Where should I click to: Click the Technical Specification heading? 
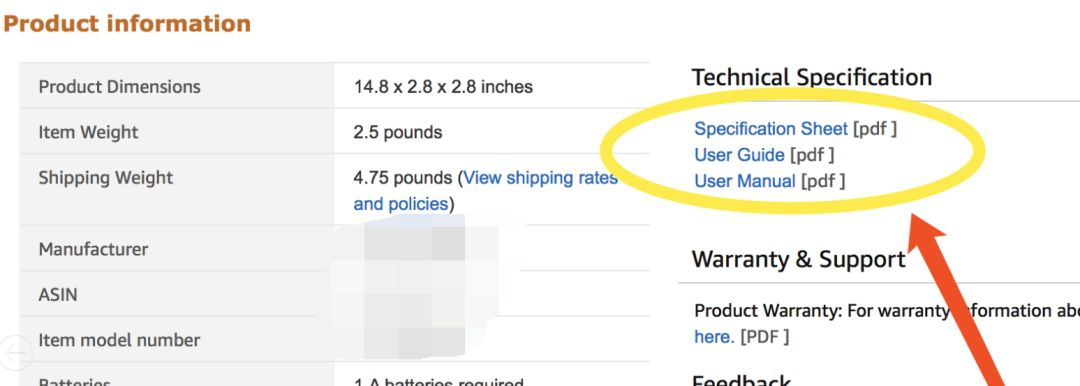point(811,77)
